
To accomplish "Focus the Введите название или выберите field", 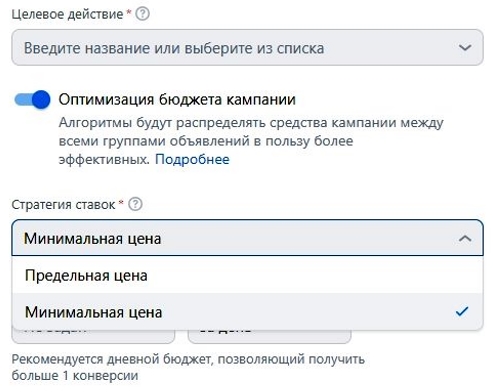I will click(247, 48).
